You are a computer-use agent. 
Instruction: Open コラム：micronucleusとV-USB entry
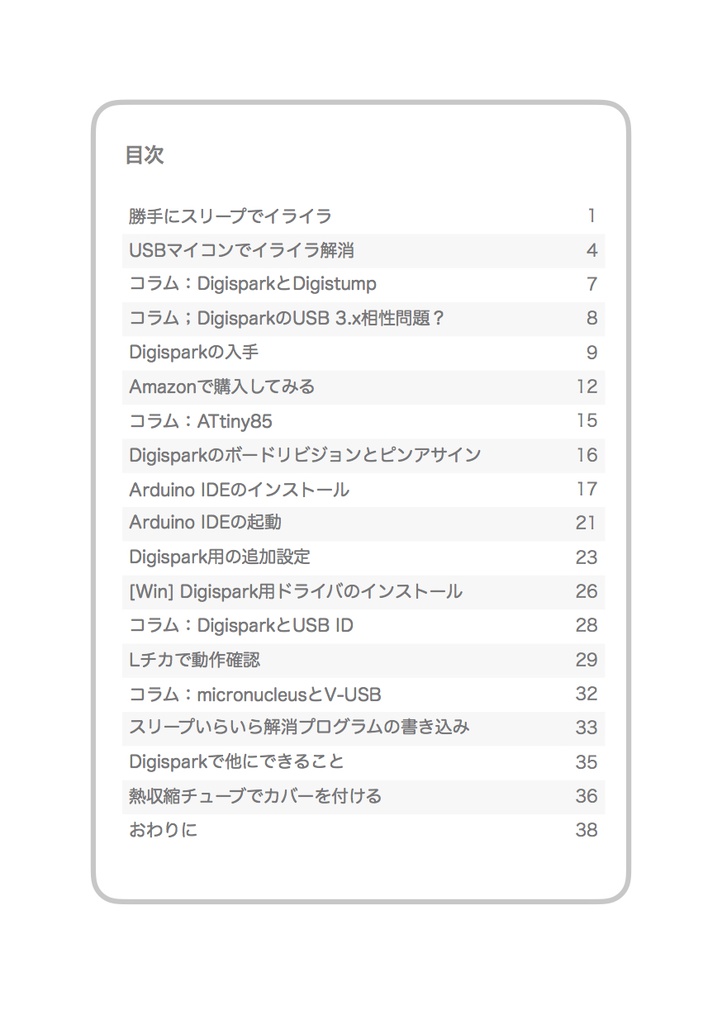pyautogui.click(x=255, y=694)
